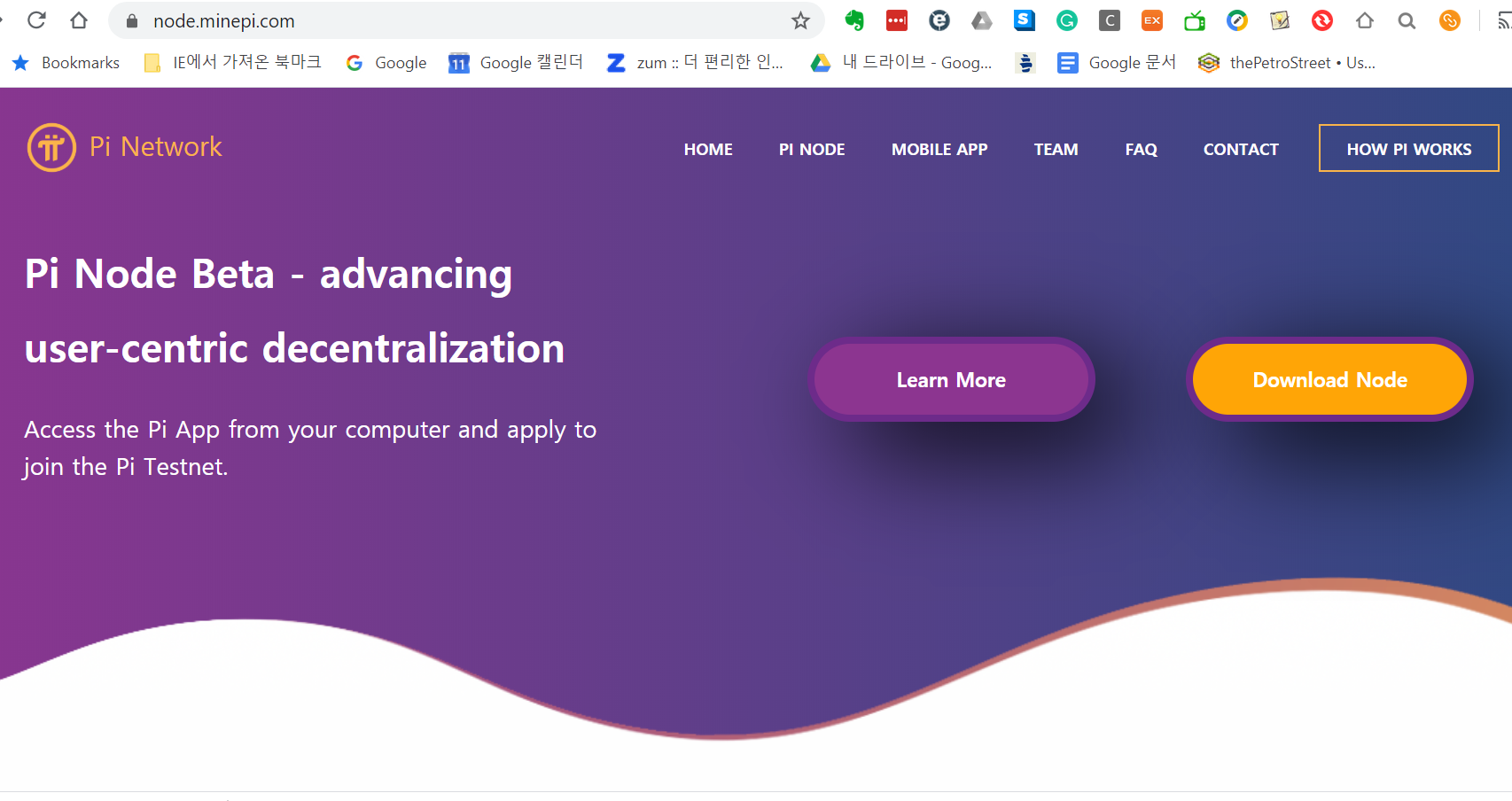Open FAQ navigation item

(1142, 150)
